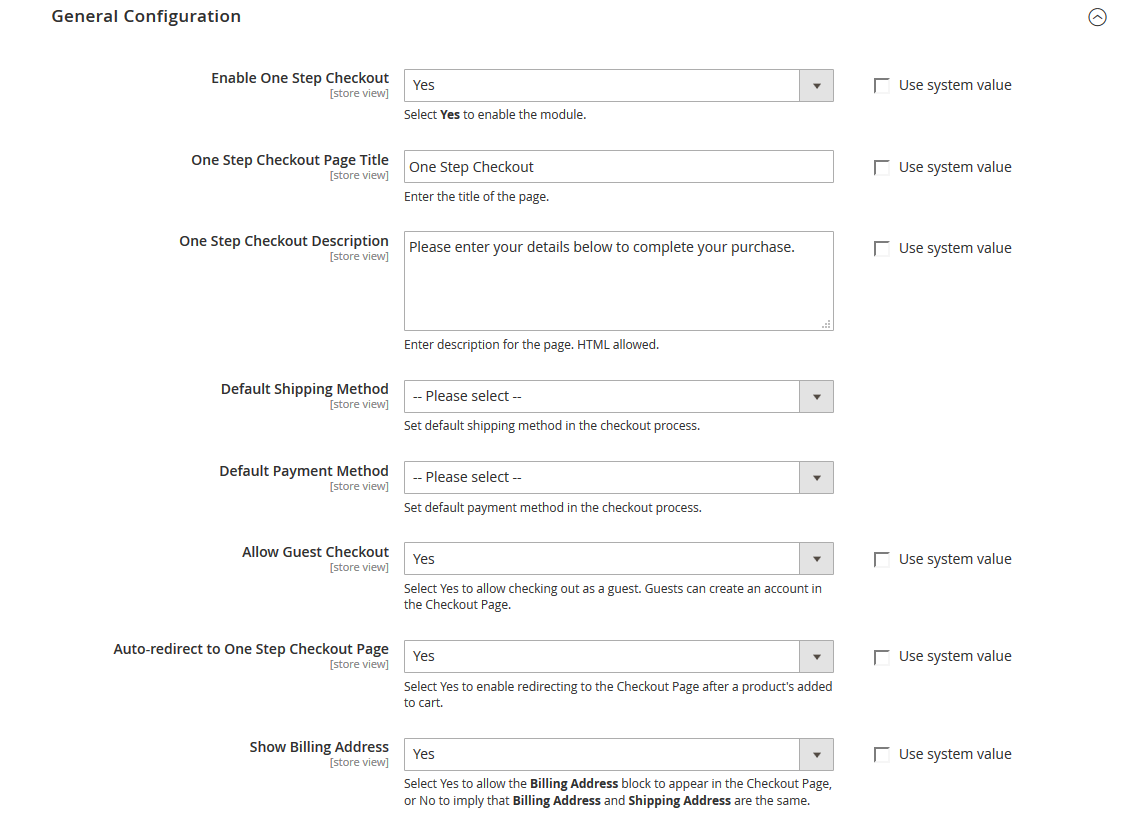This screenshot has width=1122, height=820.
Task: Open Enable One Step Checkout dropdown
Action: [602, 86]
